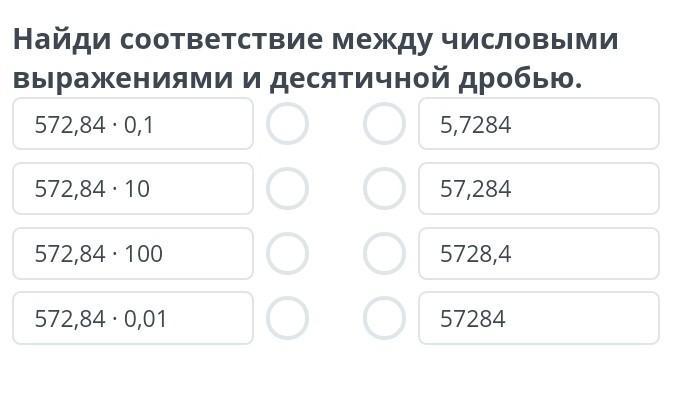Select the circle next to 572,84 · 10
The height and width of the screenshot is (395, 678).
[x=288, y=188]
